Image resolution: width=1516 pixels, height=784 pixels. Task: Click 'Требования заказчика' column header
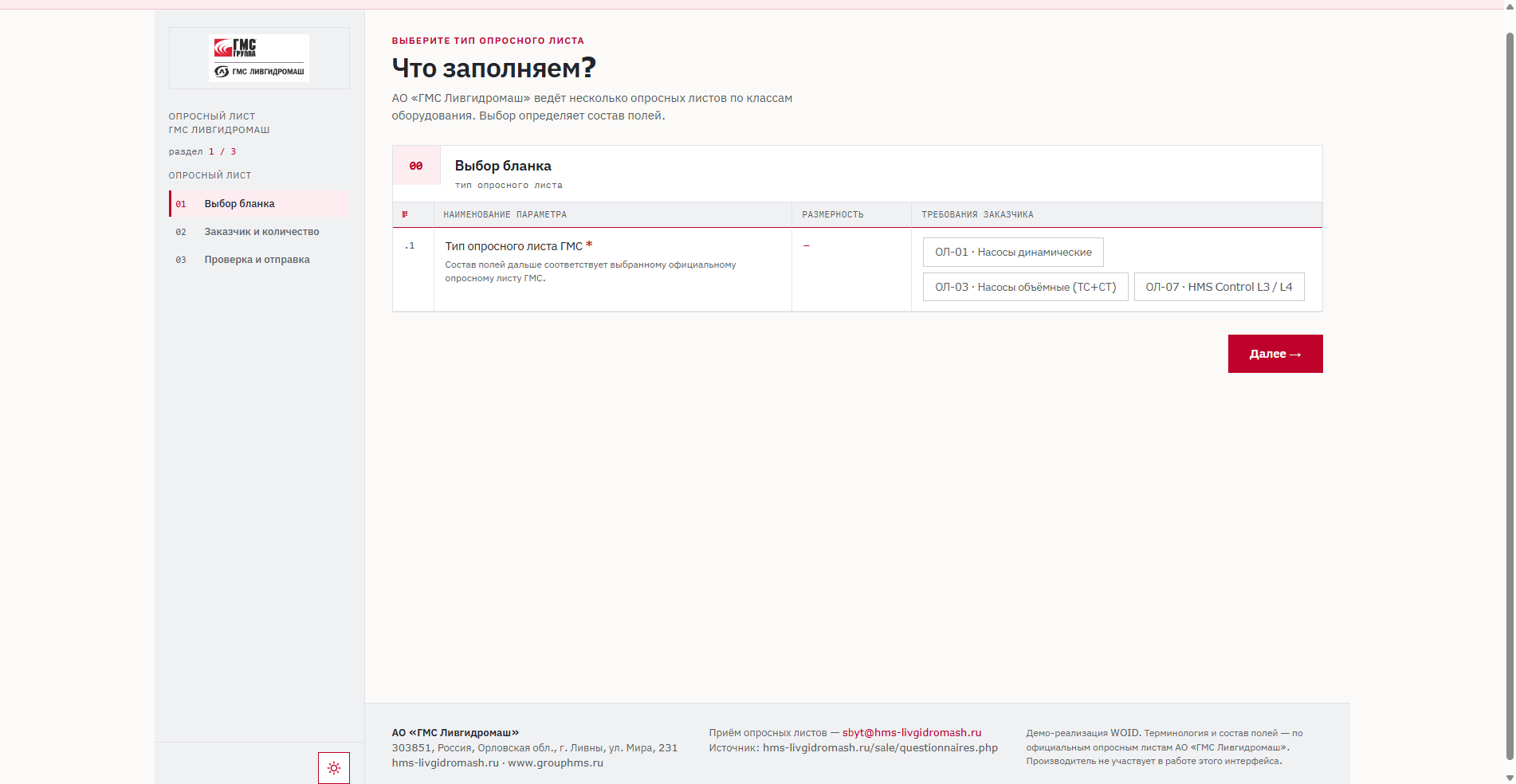(x=978, y=215)
